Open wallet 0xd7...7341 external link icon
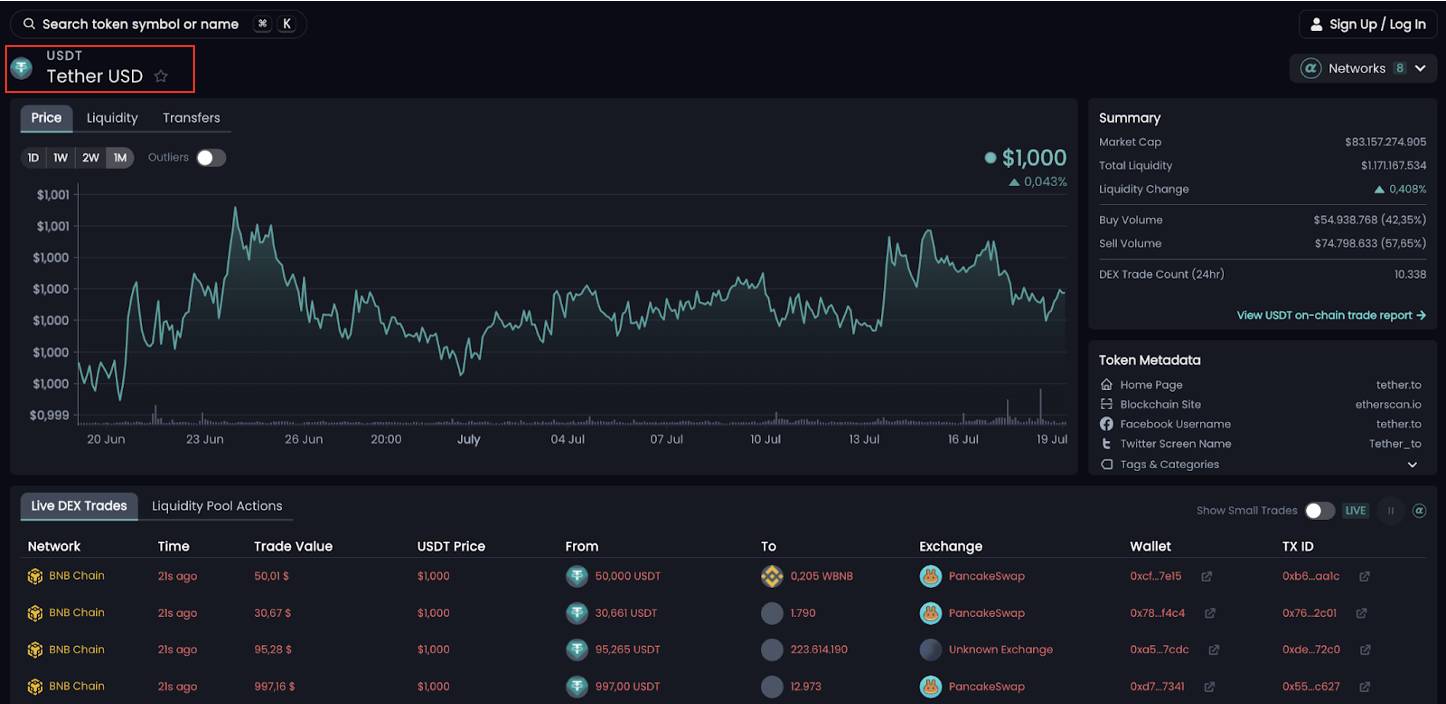The width and height of the screenshot is (1446, 704). [x=1209, y=687]
